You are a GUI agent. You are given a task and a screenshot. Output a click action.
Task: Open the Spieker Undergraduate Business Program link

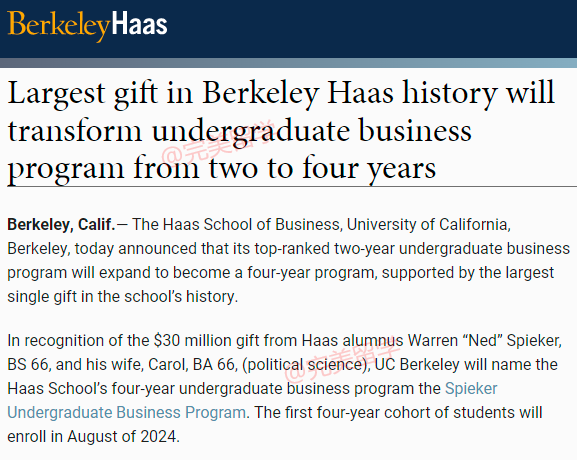(x=252, y=400)
